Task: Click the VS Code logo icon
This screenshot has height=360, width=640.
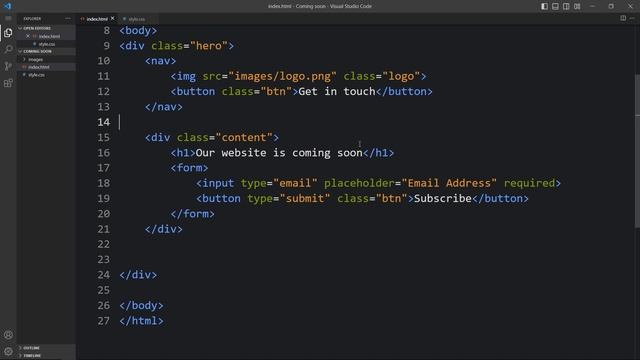Action: [7, 6]
